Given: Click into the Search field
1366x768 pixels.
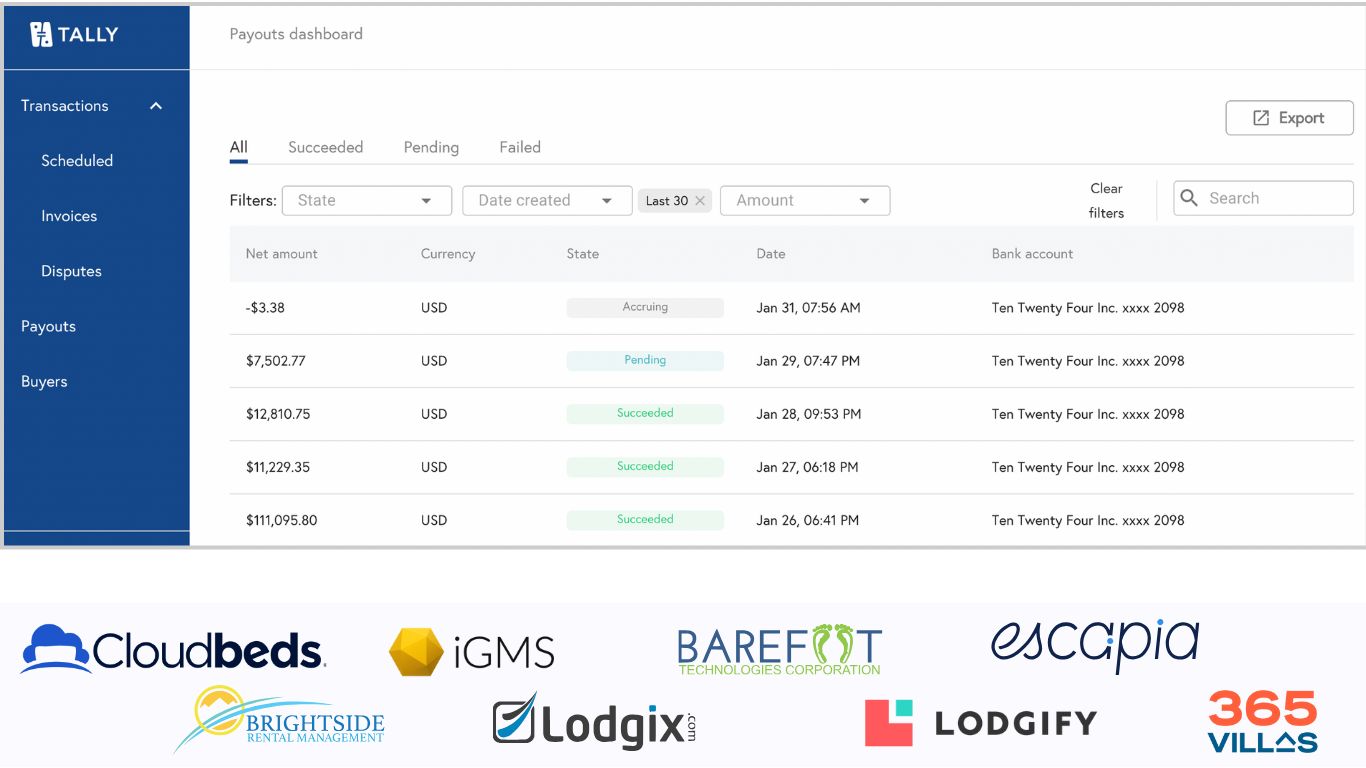Looking at the screenshot, I should point(1275,198).
